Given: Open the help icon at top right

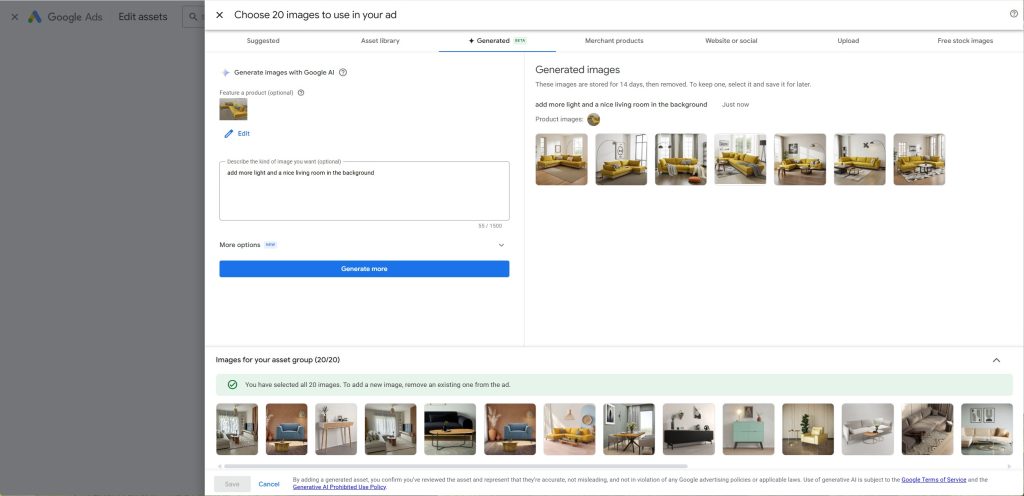Looking at the screenshot, I should pos(1014,14).
